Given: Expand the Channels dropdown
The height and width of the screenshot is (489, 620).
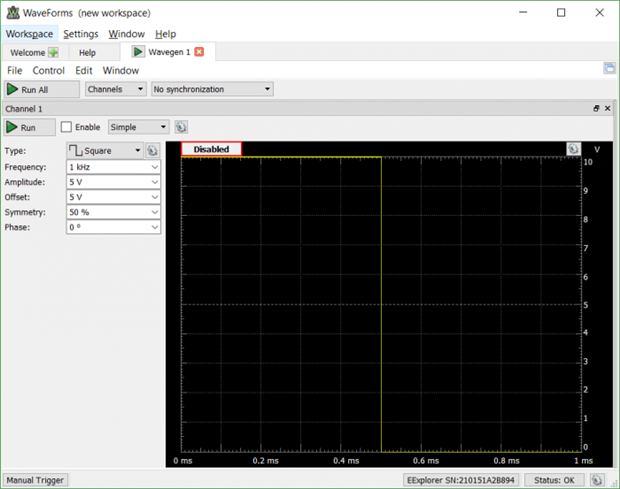Looking at the screenshot, I should [116, 89].
